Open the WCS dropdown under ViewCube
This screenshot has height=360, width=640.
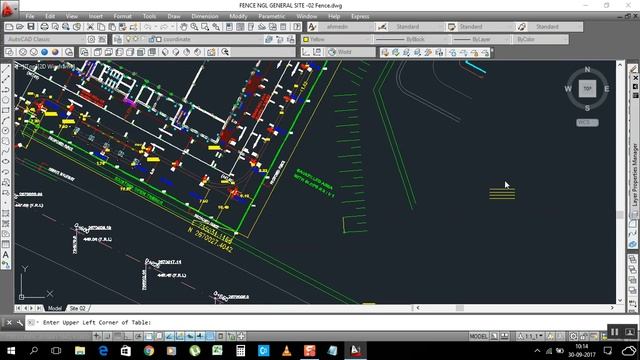click(587, 122)
